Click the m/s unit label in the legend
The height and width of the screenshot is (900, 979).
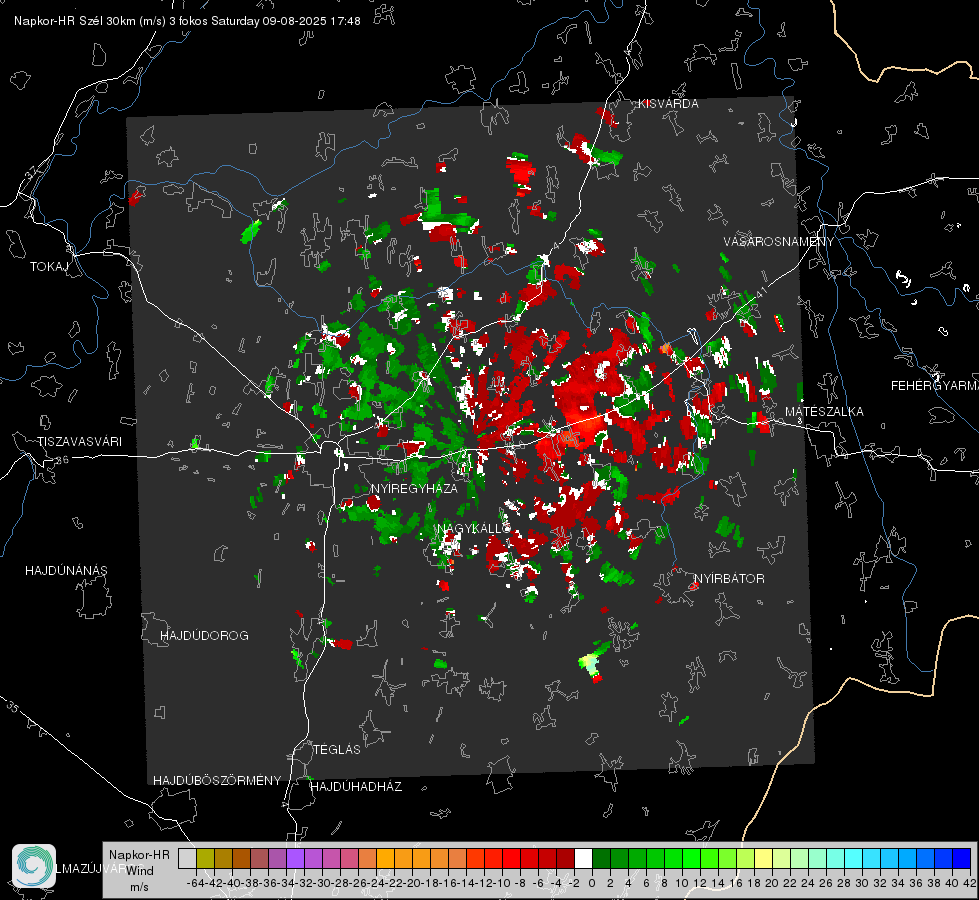pyautogui.click(x=139, y=887)
